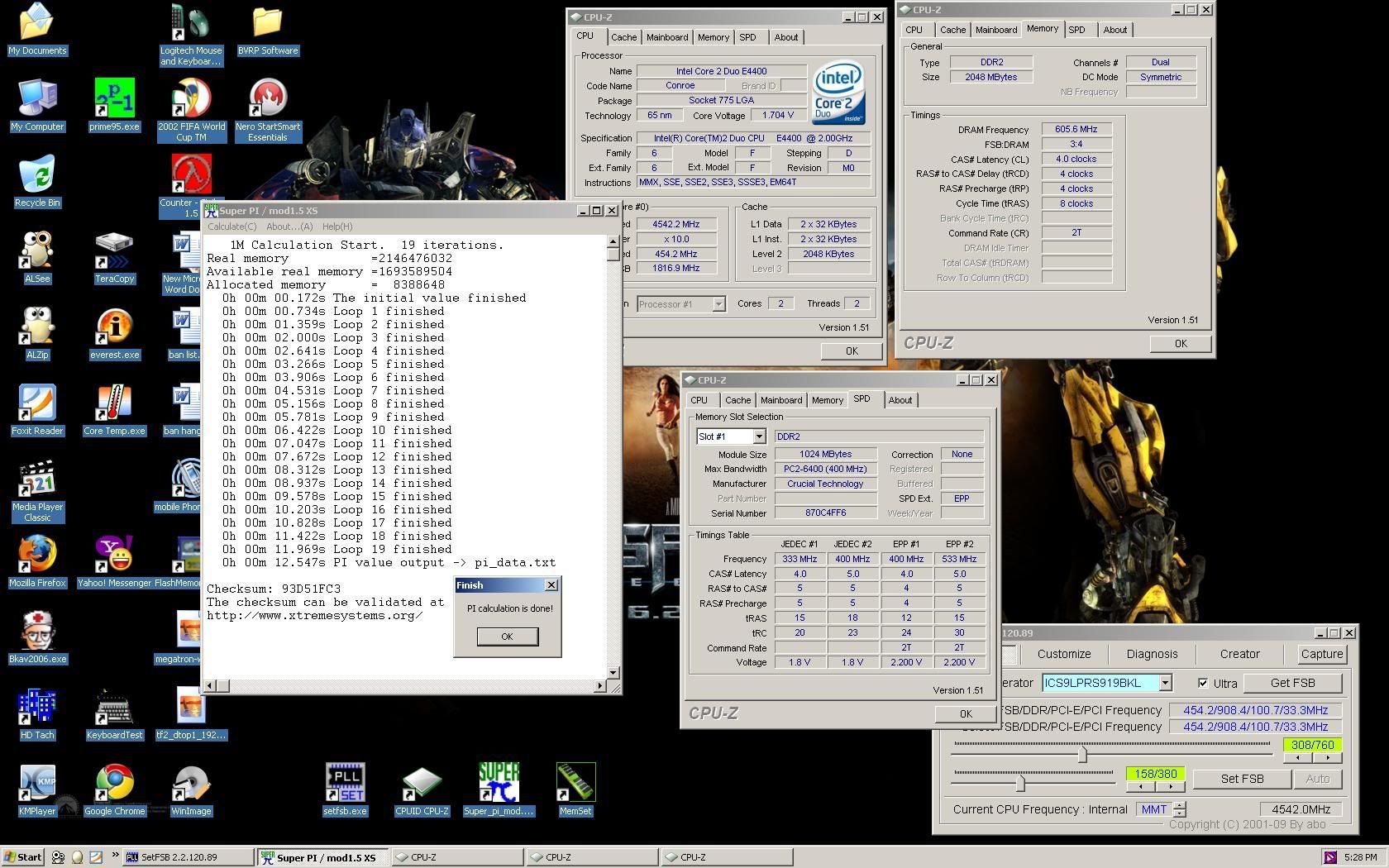Open the Super_pi_mod desktop icon
The image size is (1389, 868).
pyautogui.click(x=499, y=790)
